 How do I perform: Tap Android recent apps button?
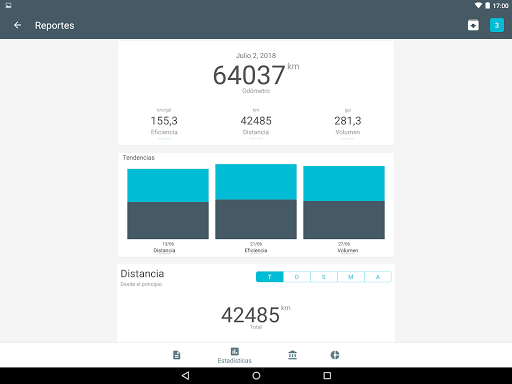click(x=327, y=376)
